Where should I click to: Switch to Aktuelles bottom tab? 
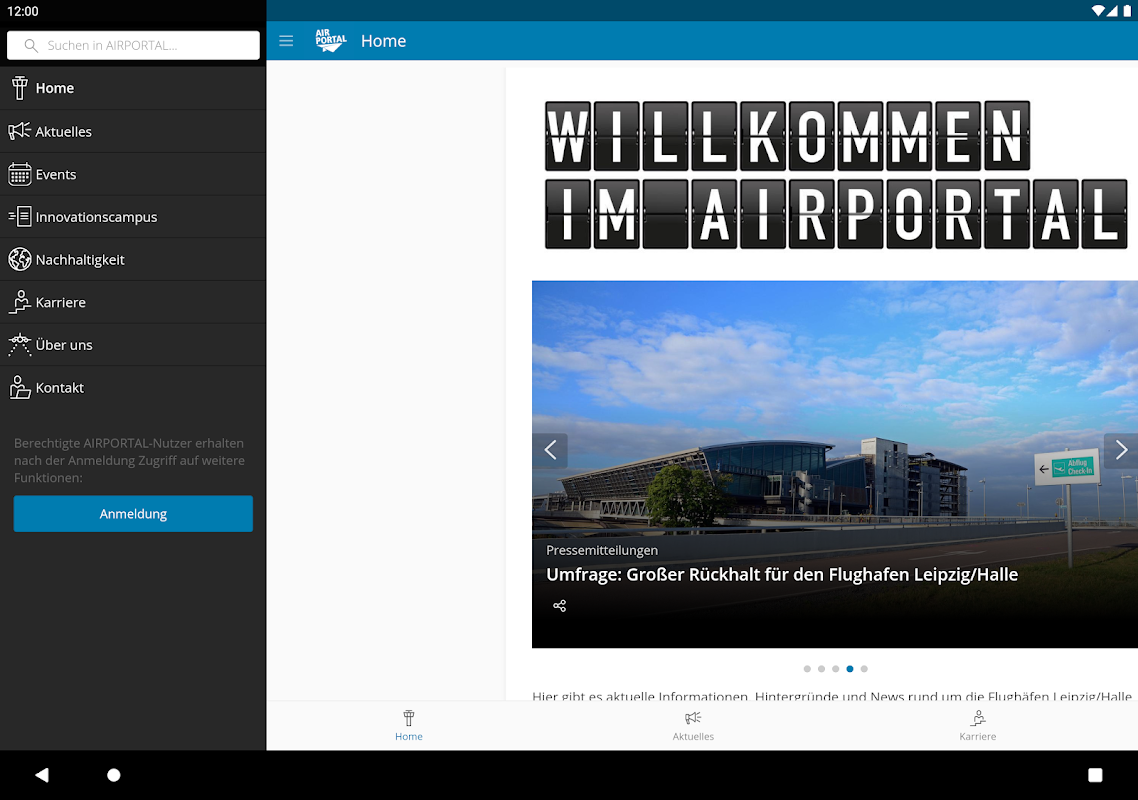click(x=693, y=726)
